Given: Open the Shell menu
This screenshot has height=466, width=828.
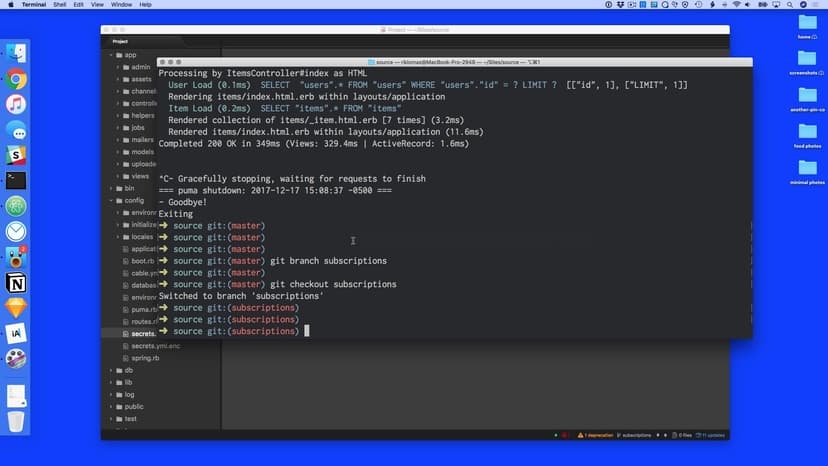Looking at the screenshot, I should 59,5.
